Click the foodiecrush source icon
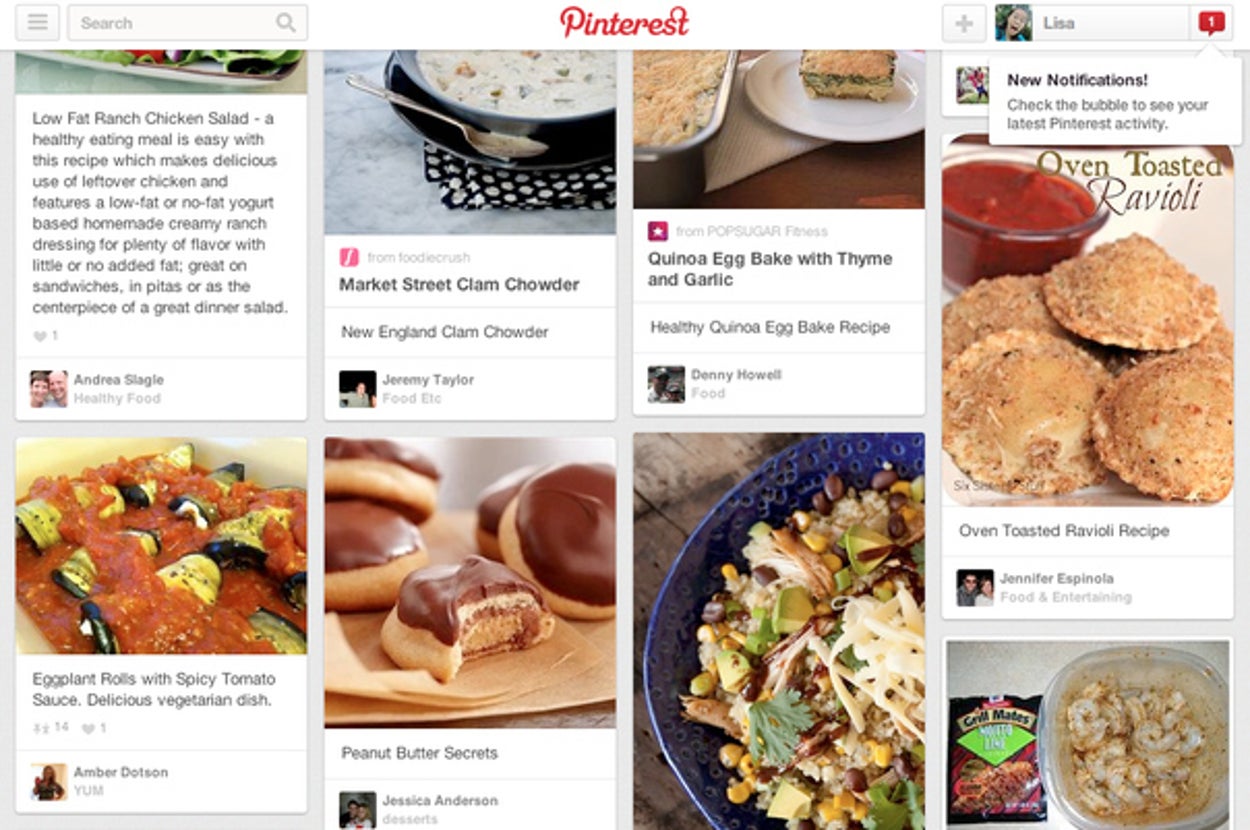1250x830 pixels. click(349, 257)
